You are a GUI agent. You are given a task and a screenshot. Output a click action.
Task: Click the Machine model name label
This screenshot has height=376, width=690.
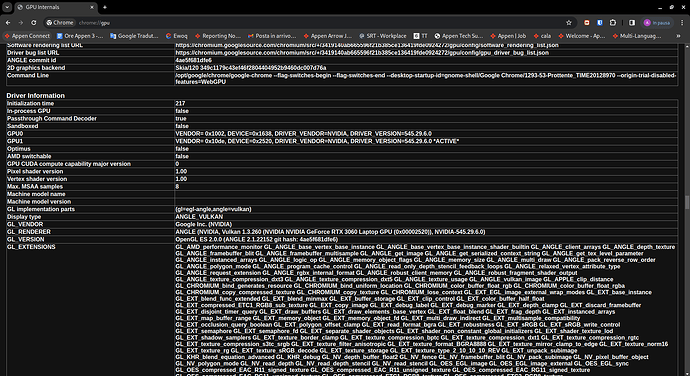tap(36, 194)
